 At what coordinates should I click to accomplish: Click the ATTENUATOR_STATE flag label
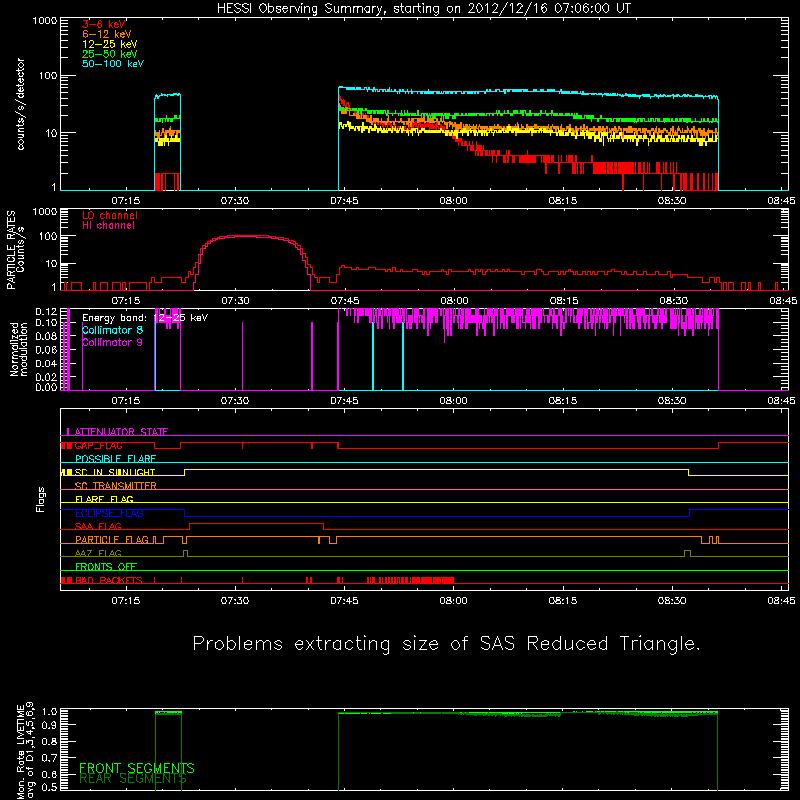[x=121, y=432]
